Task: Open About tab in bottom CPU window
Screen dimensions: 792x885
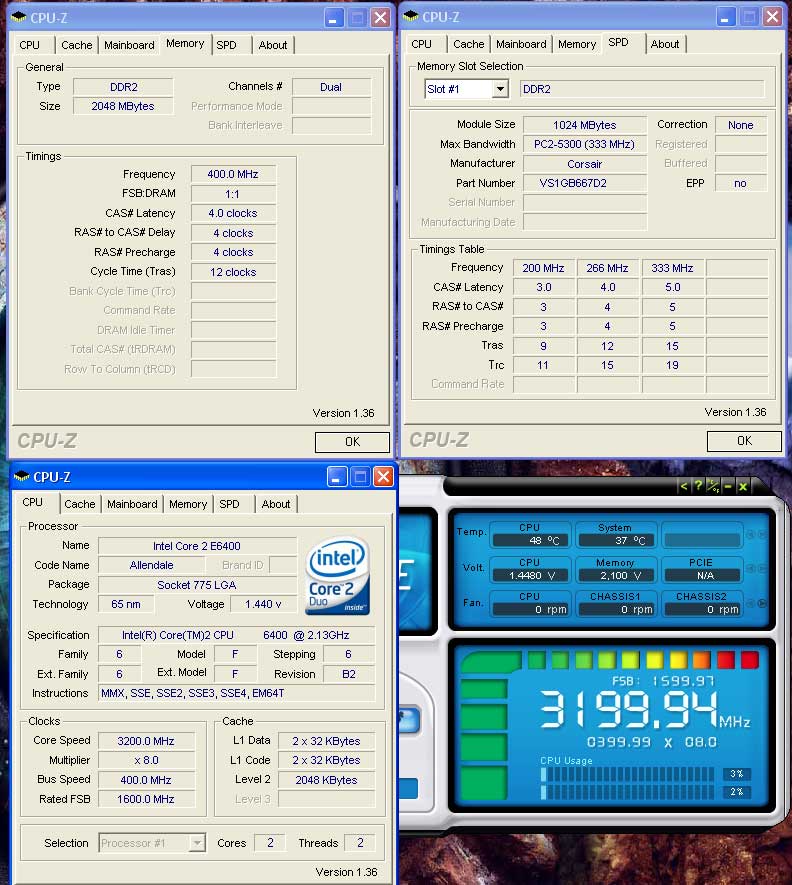Action: tap(275, 504)
